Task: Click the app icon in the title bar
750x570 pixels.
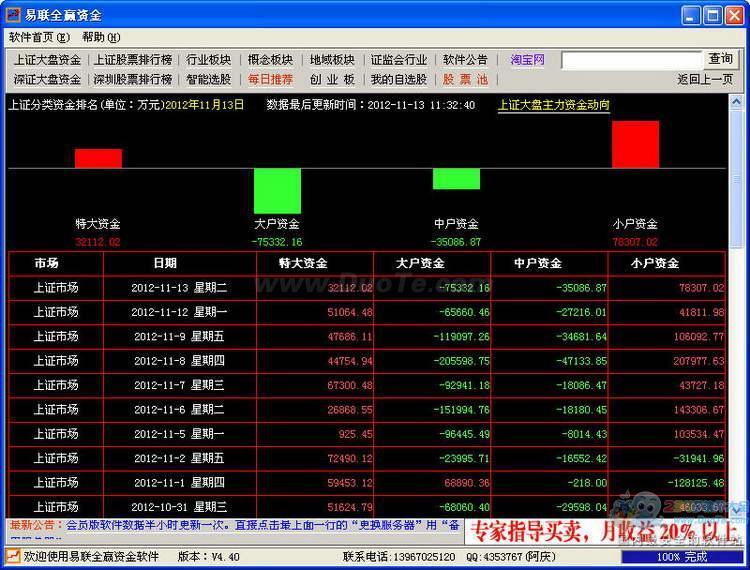Action: (x=13, y=14)
